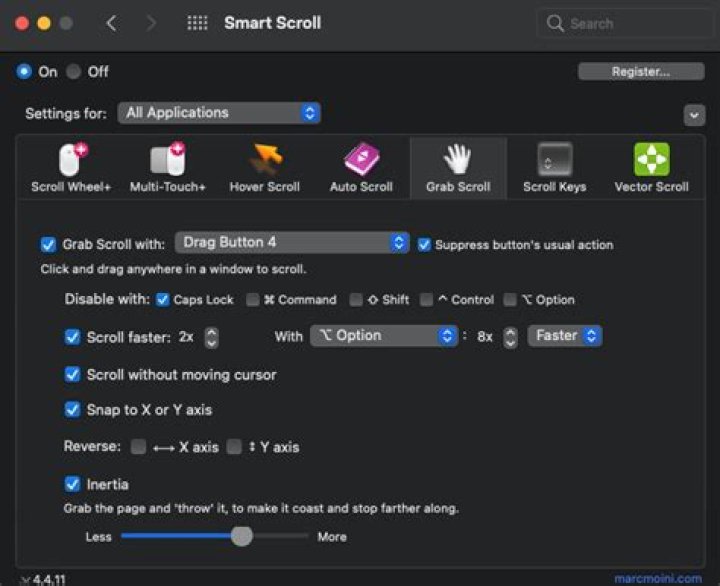This screenshot has width=720, height=586.
Task: Open the Faster dropdown
Action: [x=564, y=336]
